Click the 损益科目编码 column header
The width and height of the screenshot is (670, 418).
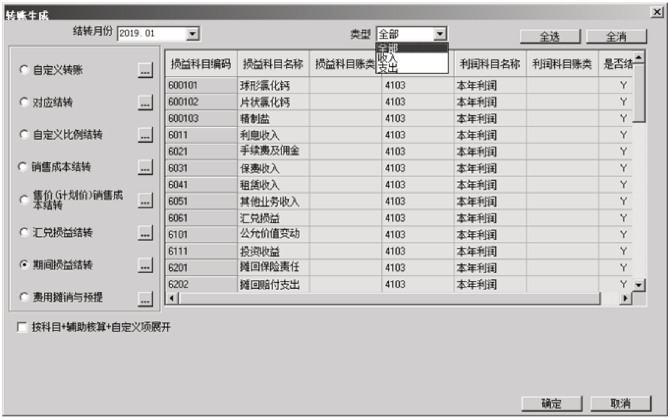click(201, 64)
